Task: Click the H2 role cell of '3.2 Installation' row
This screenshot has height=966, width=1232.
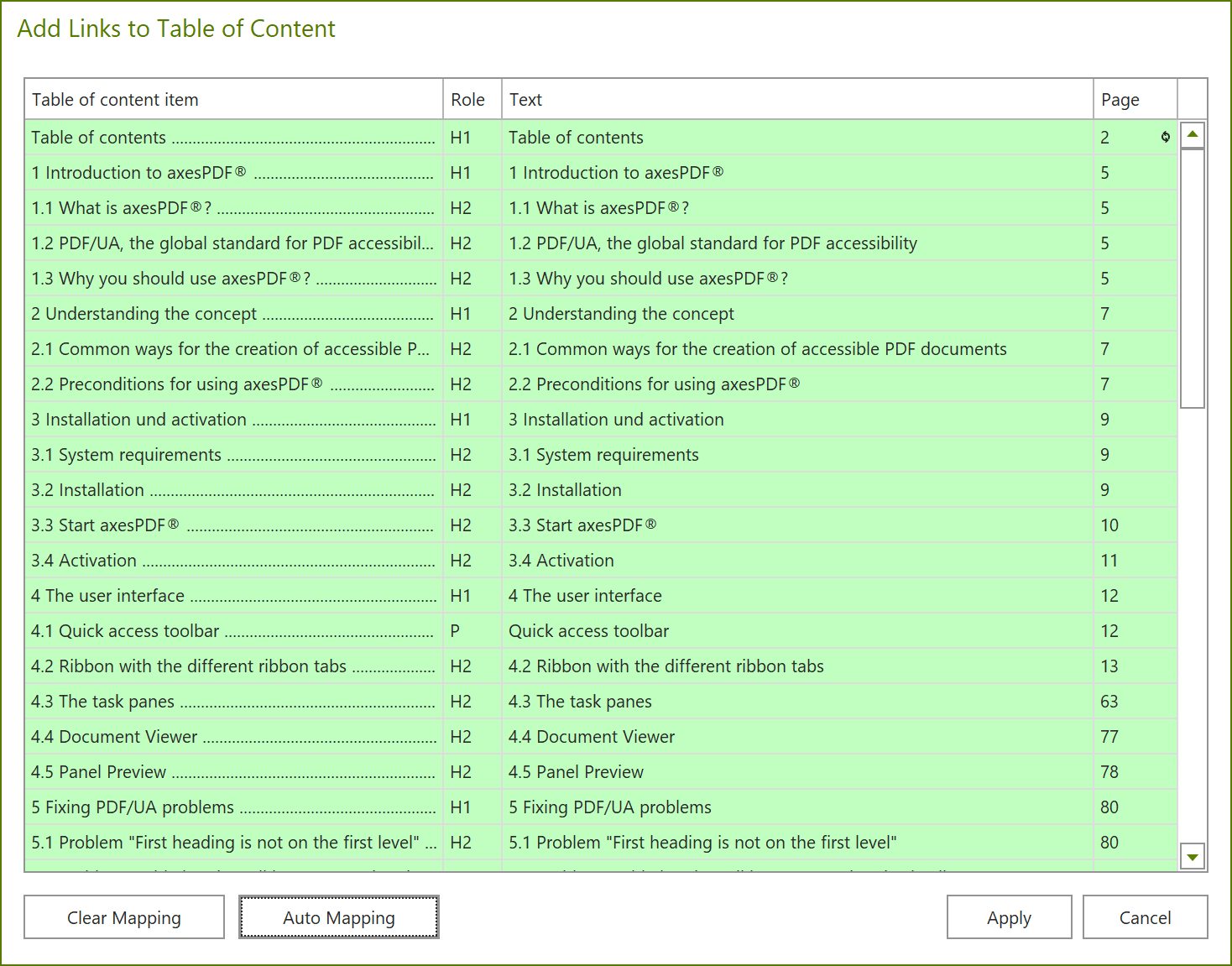Action: [x=472, y=490]
